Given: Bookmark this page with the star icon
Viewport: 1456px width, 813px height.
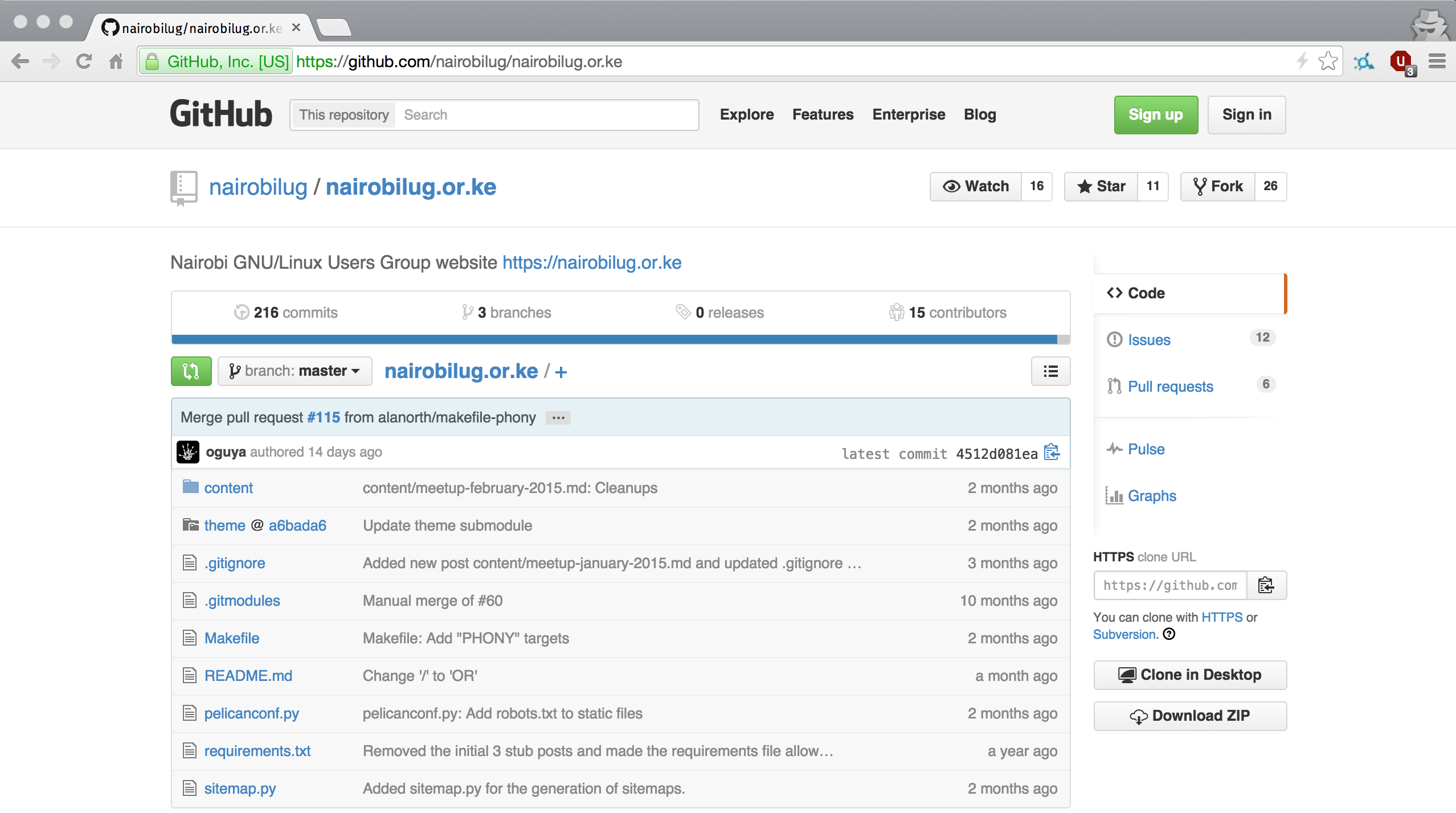Looking at the screenshot, I should coord(1327,61).
